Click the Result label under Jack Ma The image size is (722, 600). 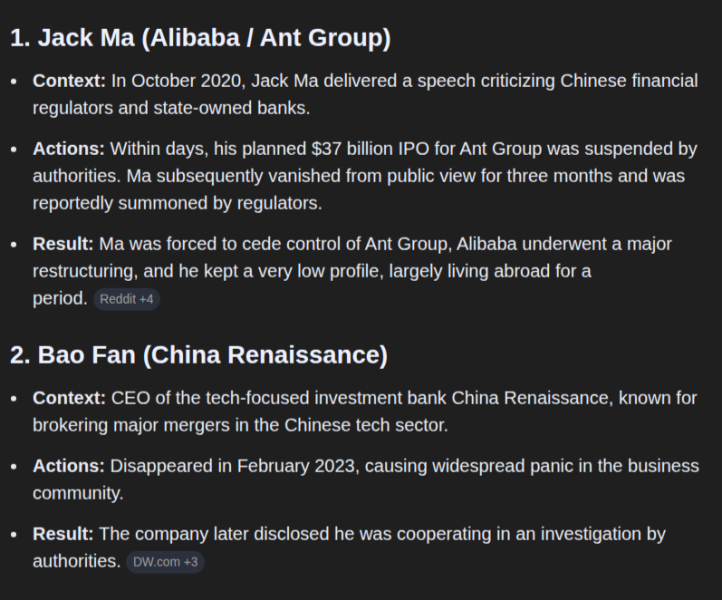click(63, 244)
